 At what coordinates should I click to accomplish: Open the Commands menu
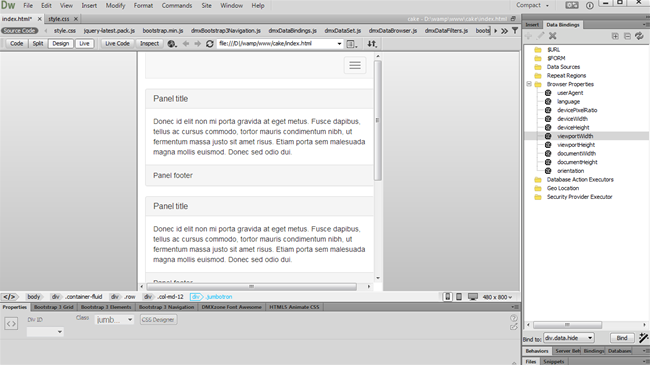177,6
